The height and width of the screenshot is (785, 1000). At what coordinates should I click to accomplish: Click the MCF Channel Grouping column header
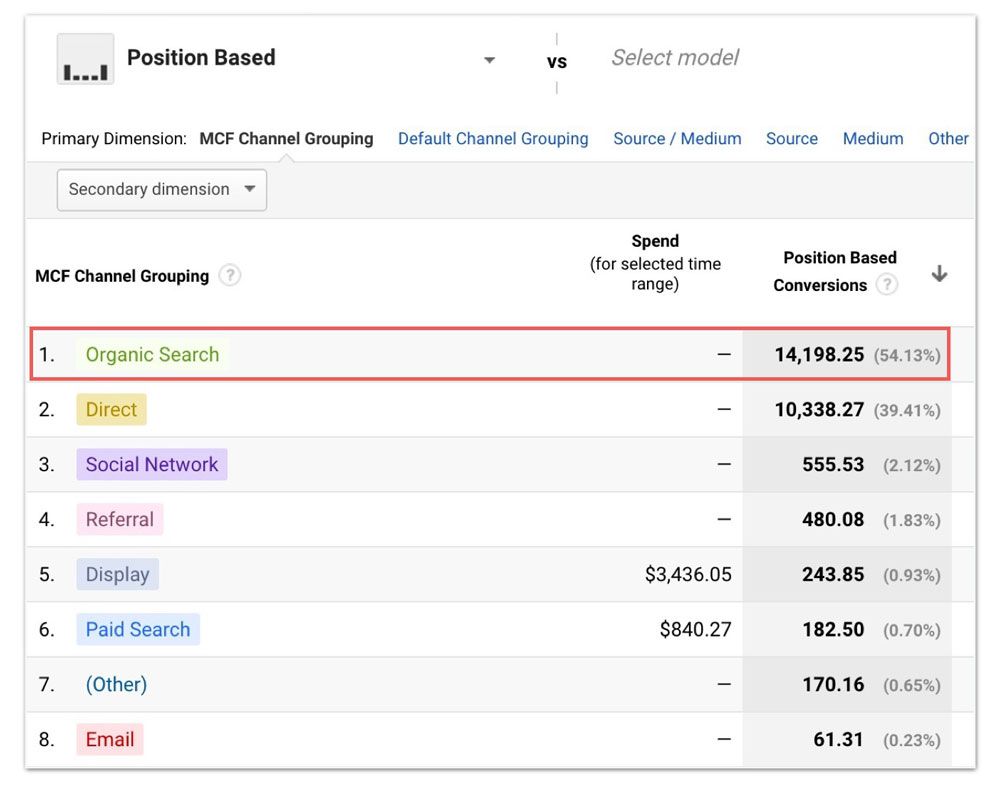tap(122, 275)
